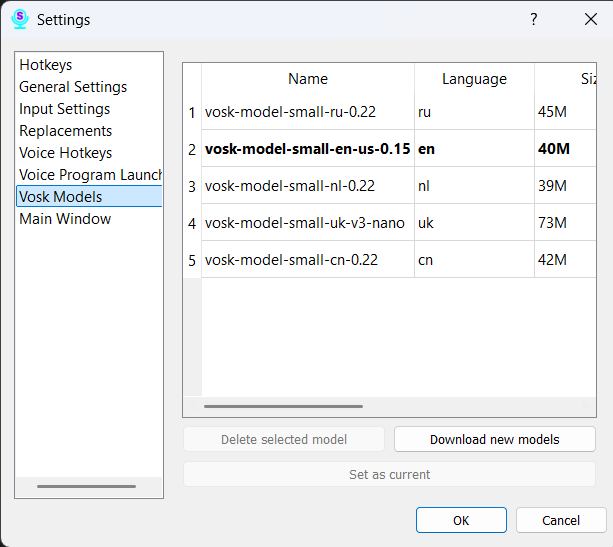Click the 45M size cell

click(565, 112)
